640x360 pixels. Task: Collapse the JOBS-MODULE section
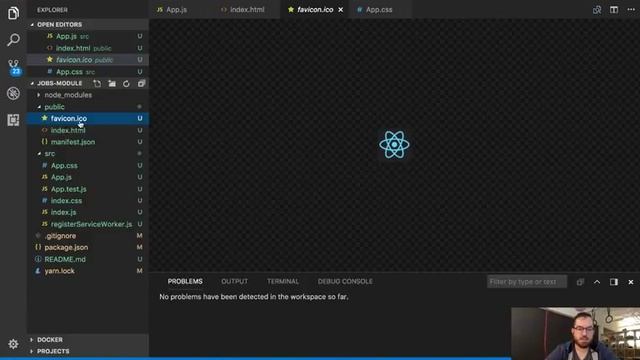coord(60,83)
